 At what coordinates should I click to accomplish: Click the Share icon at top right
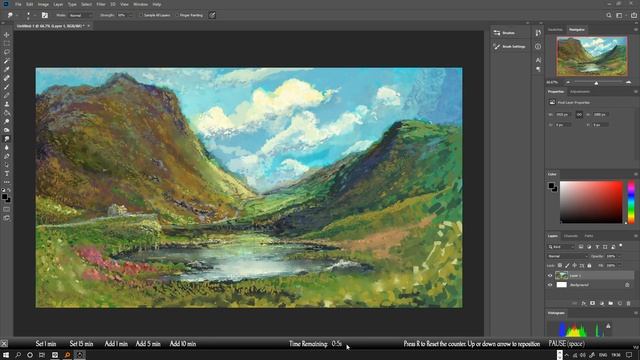[x=634, y=15]
